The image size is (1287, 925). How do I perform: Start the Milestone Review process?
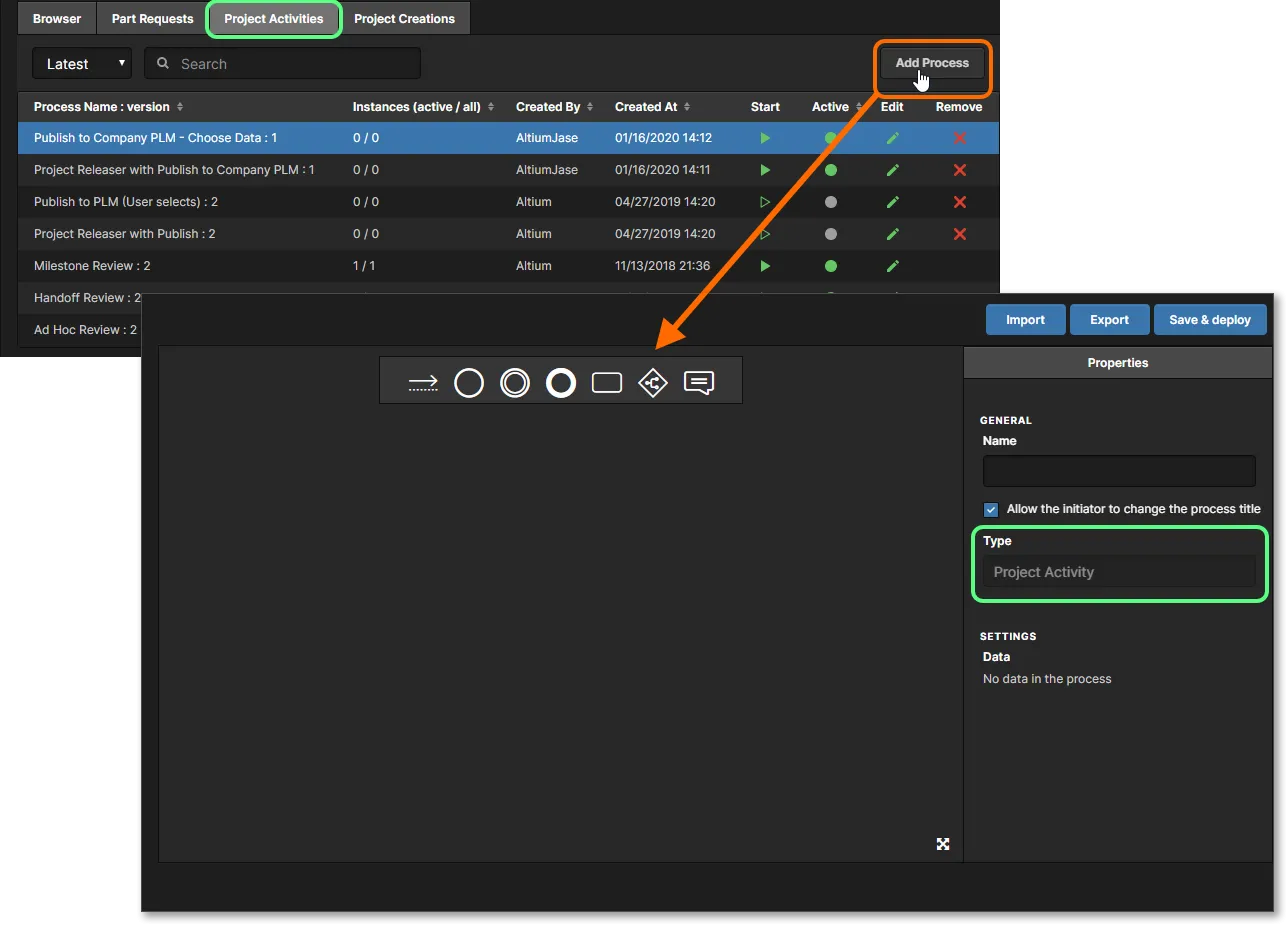(765, 266)
